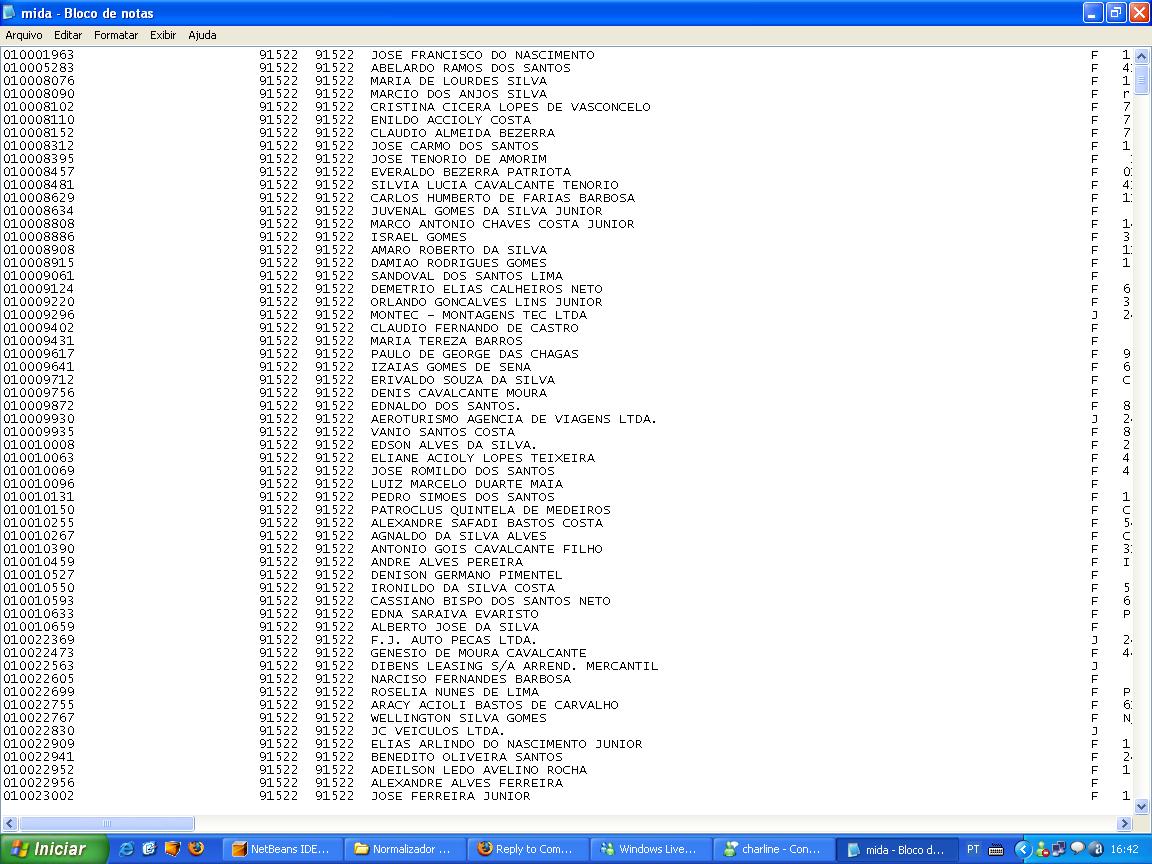Click the network computers tray icon
The height and width of the screenshot is (864, 1152).
(x=1059, y=849)
